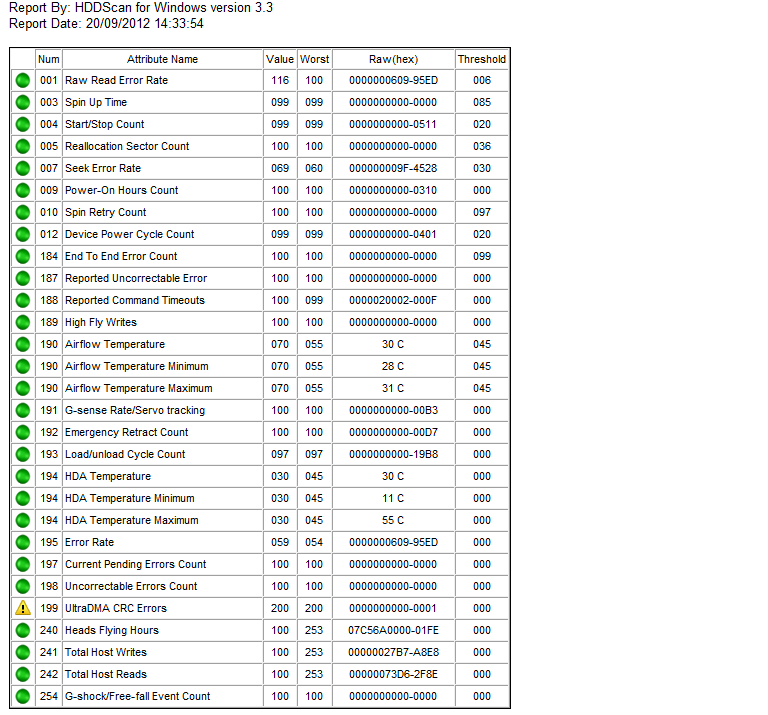Click the yellow warning icon for UltraDMA CRC Errors
This screenshot has width=768, height=715.
[x=23, y=608]
